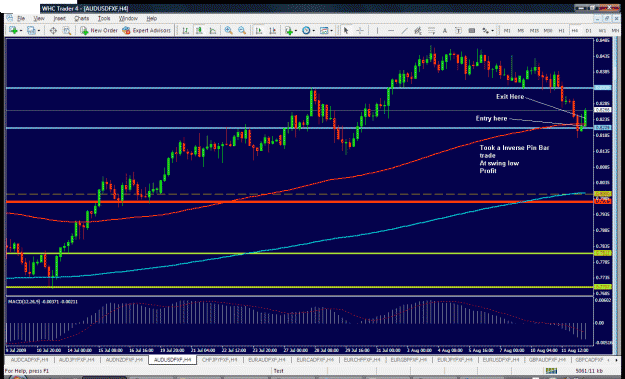Select the Crosshair tool

pyautogui.click(x=360, y=30)
